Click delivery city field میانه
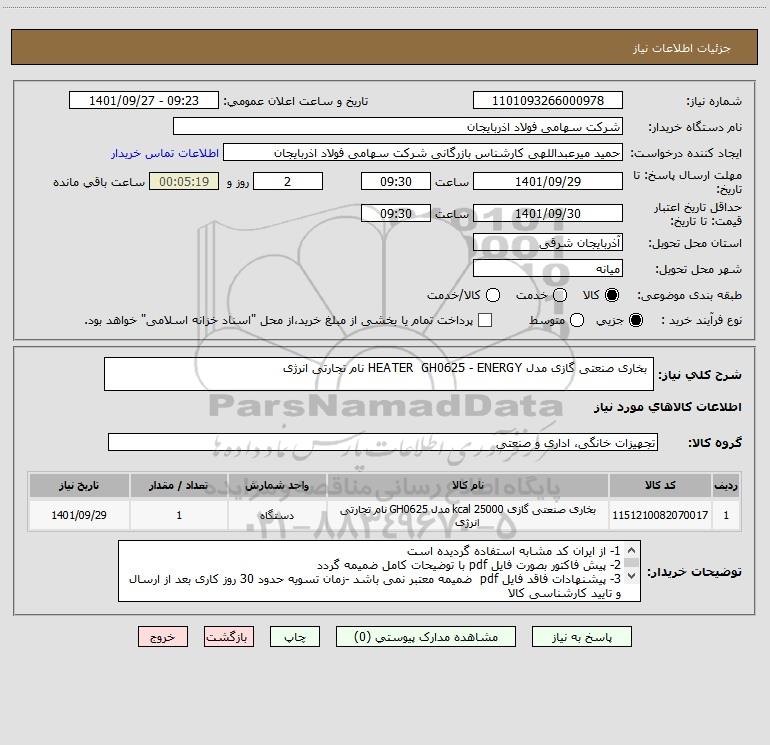Image resolution: width=770 pixels, height=745 pixels. tap(548, 269)
